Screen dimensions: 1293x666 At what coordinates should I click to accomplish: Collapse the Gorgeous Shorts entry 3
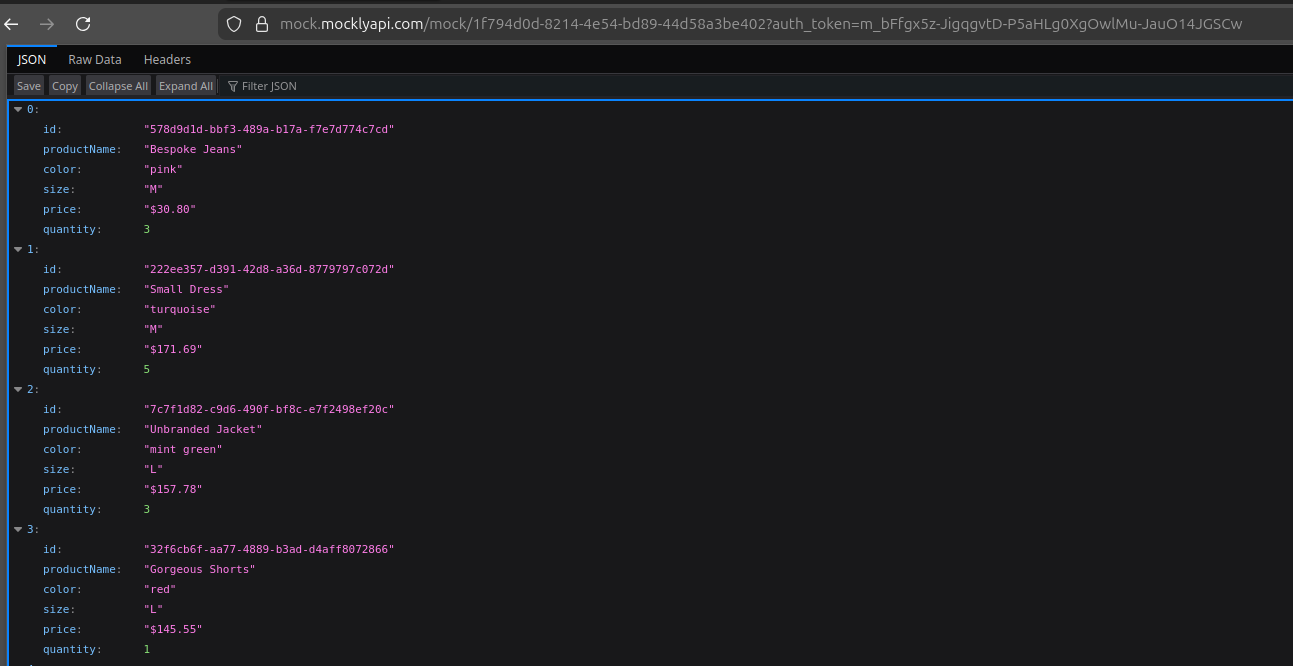(x=17, y=528)
